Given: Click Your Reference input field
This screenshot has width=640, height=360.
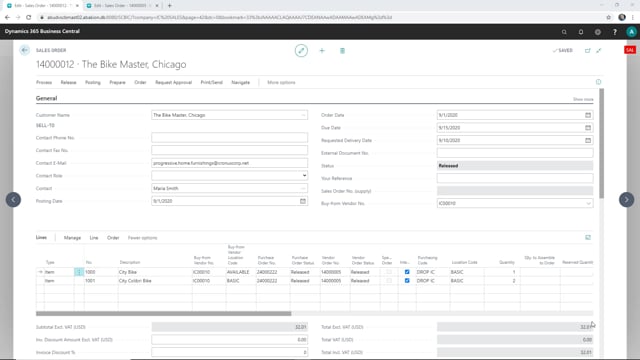Looking at the screenshot, I should [x=515, y=178].
